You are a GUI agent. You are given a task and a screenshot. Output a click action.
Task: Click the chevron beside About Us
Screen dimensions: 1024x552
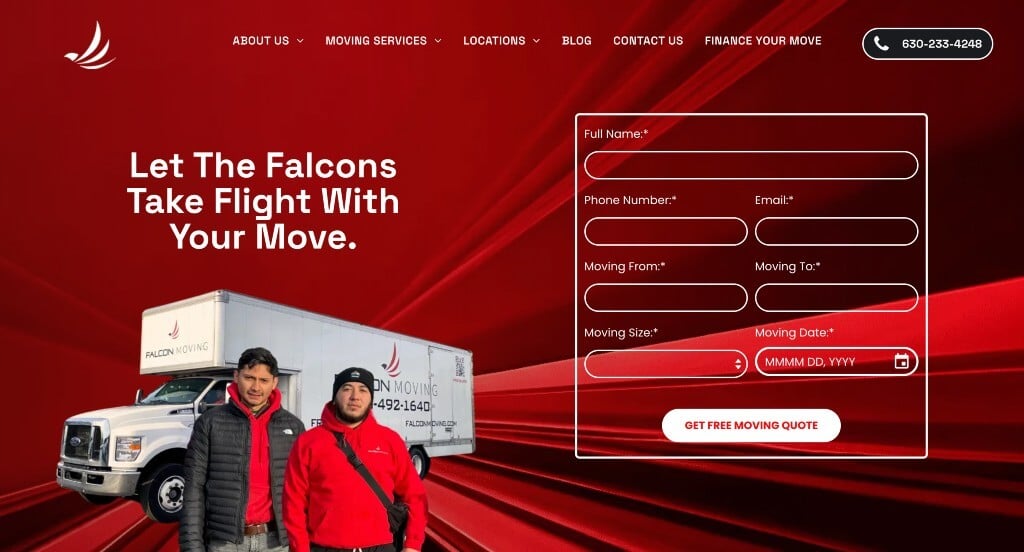(300, 41)
